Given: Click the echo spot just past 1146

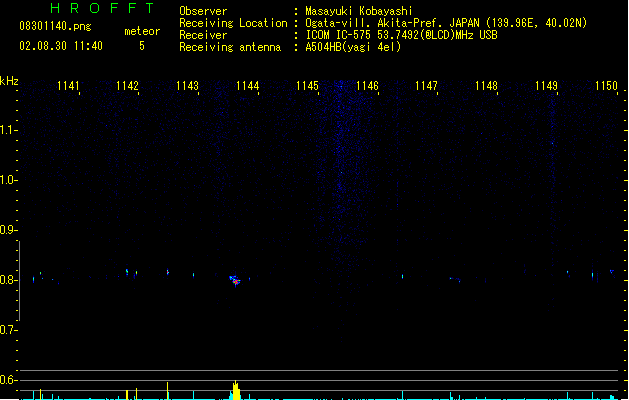Looking at the screenshot, I should point(402,276).
